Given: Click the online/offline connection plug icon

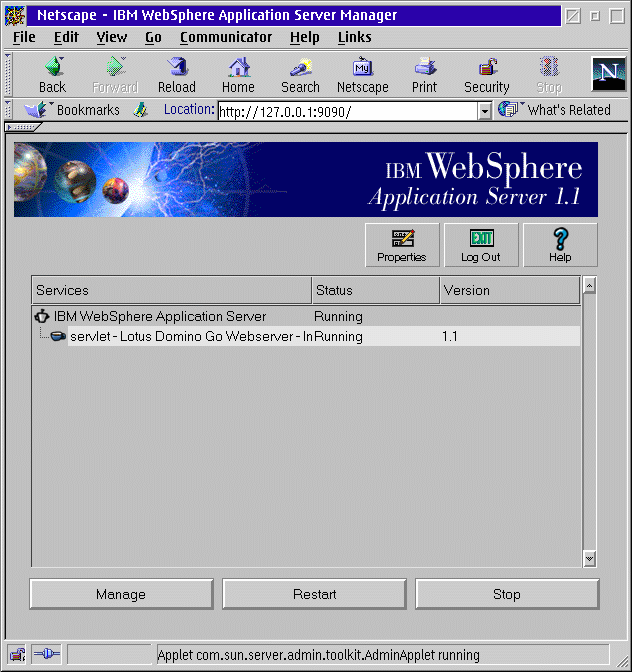Looking at the screenshot, I should (46, 654).
